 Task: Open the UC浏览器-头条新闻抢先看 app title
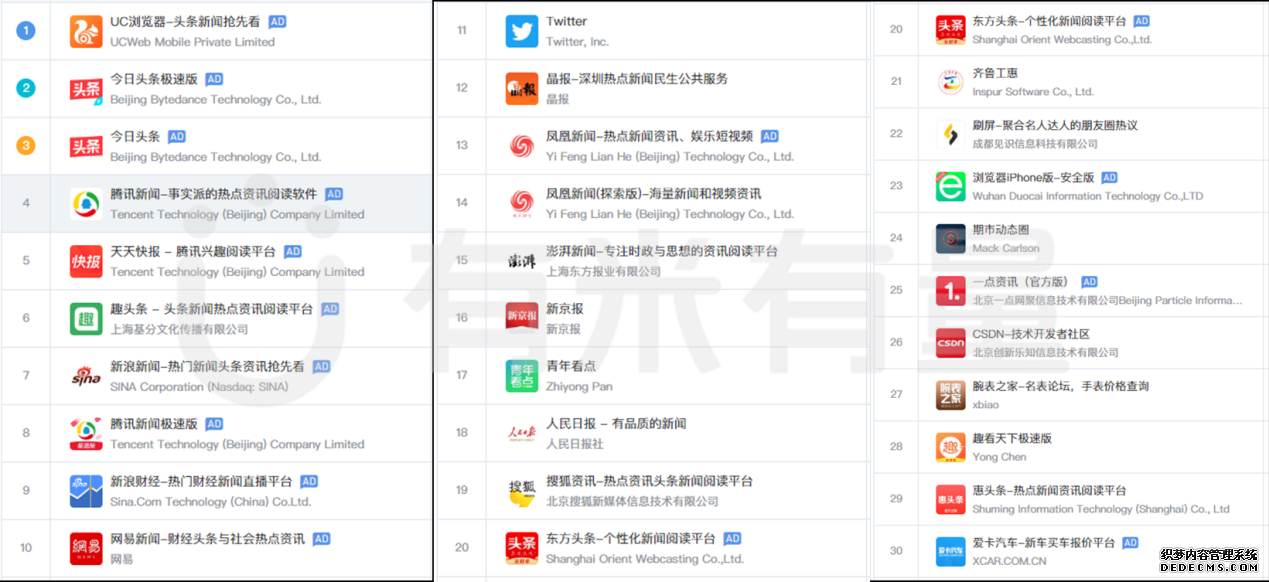(x=185, y=21)
